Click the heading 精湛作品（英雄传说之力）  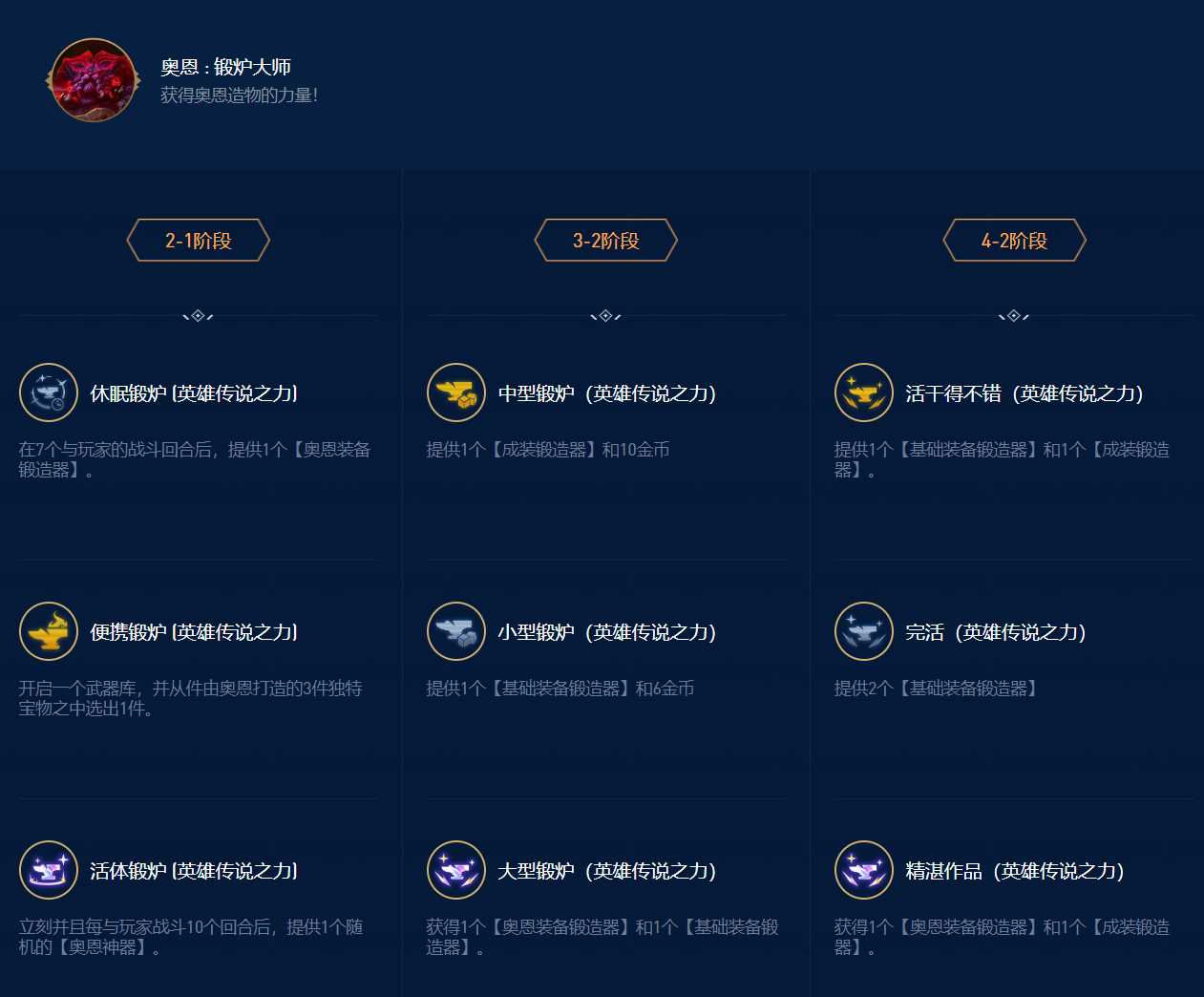(x=1015, y=871)
